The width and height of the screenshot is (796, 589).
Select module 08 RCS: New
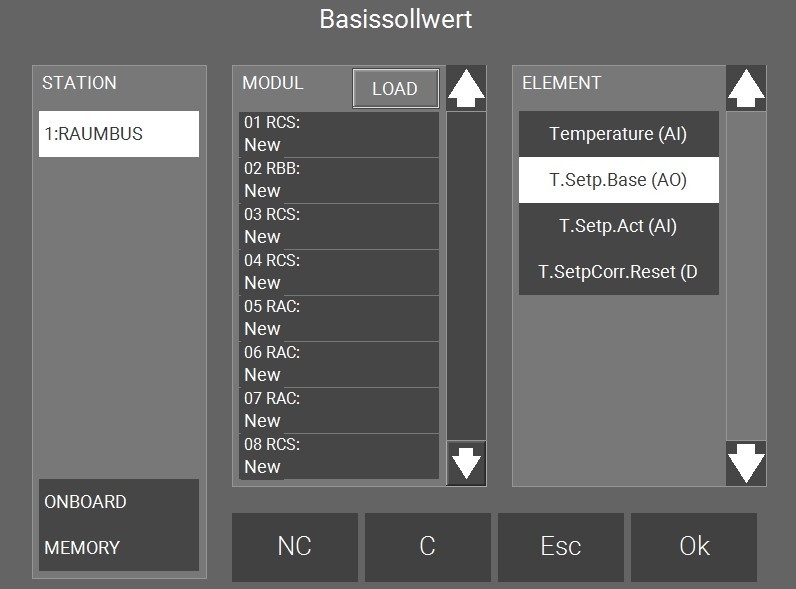[339, 456]
